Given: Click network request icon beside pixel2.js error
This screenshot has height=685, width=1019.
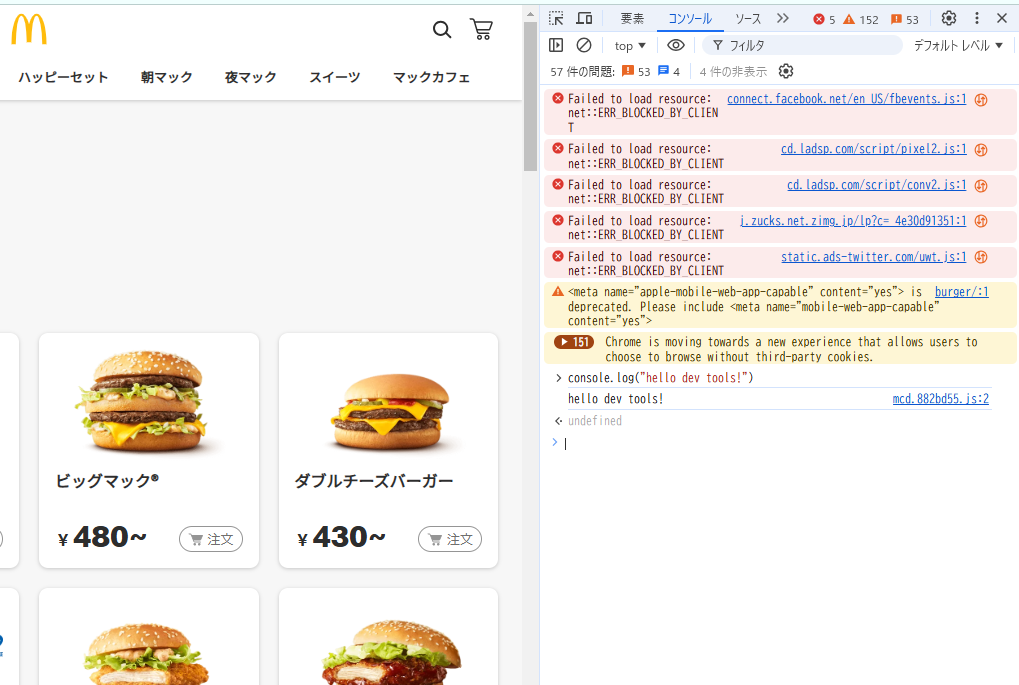Looking at the screenshot, I should point(981,149).
